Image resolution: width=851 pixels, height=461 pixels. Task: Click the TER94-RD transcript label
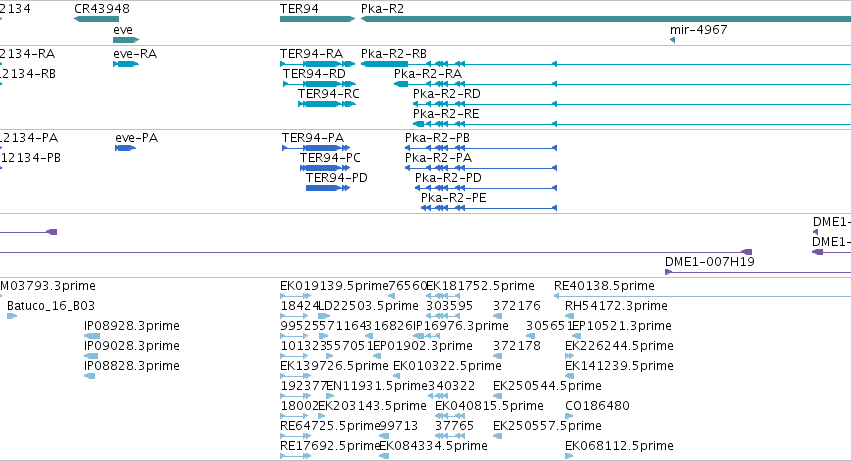(314, 74)
